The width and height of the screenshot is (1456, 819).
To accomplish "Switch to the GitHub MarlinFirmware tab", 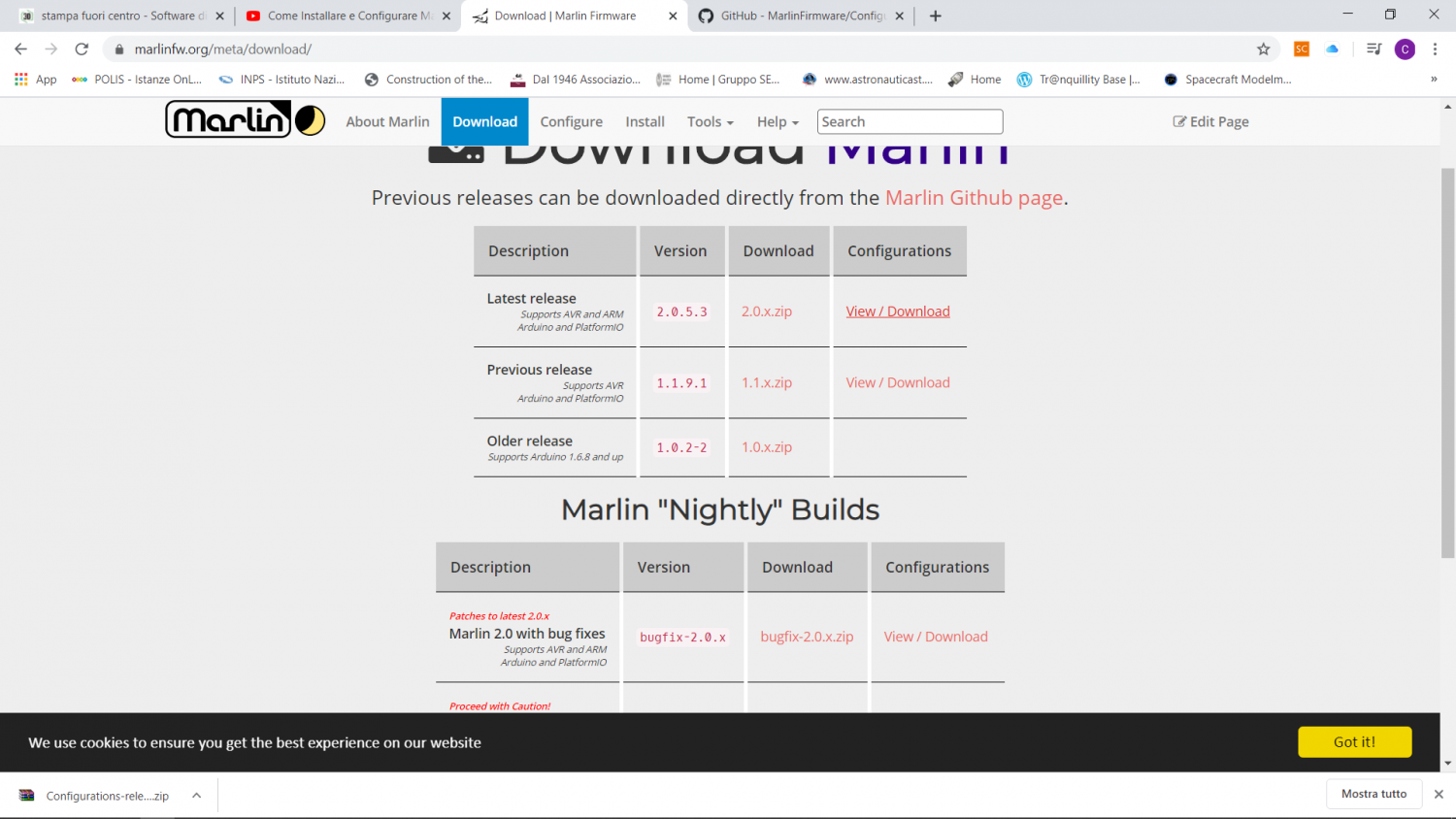I will point(801,16).
